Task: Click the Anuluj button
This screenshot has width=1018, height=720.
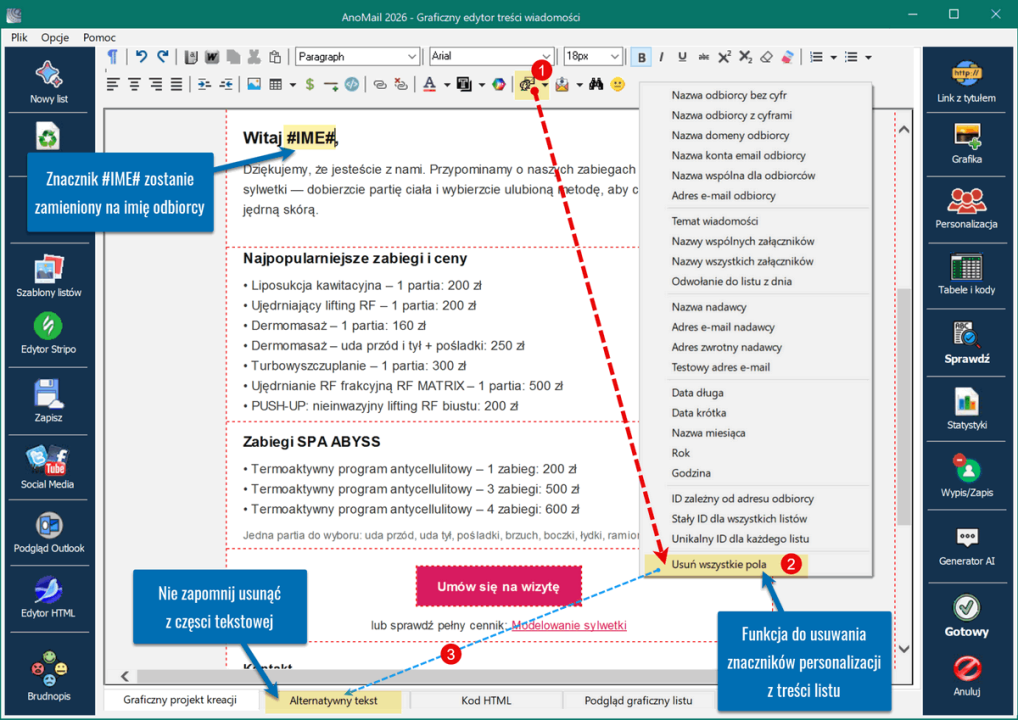Action: (967, 677)
